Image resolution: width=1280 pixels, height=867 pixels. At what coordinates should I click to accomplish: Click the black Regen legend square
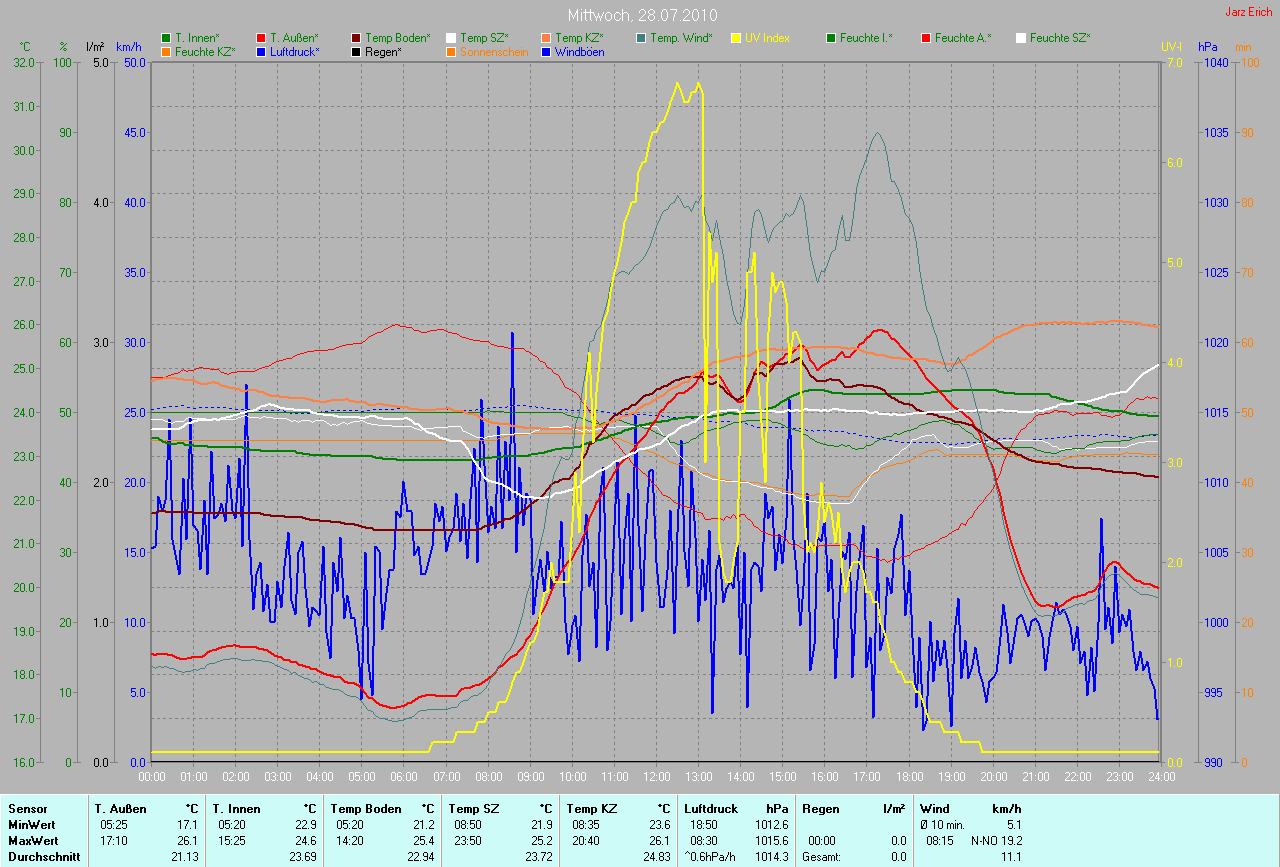356,51
